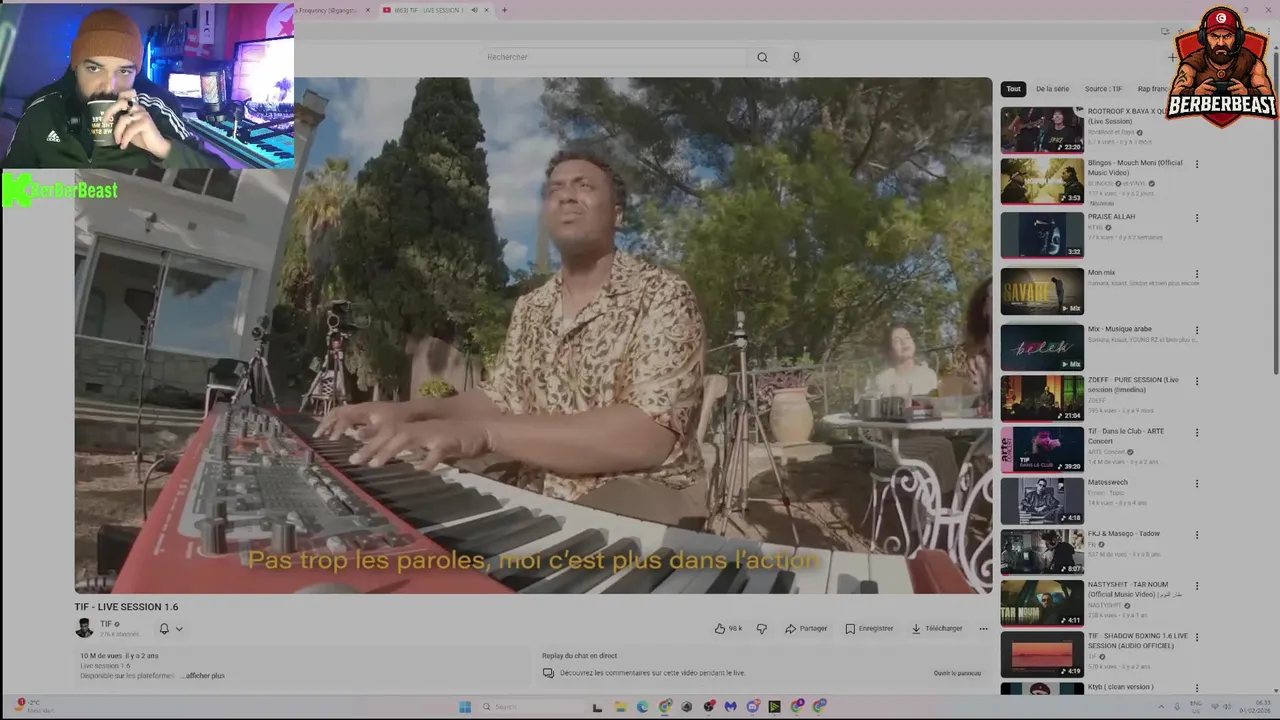Click the dislike thumbs-down icon

click(761, 629)
